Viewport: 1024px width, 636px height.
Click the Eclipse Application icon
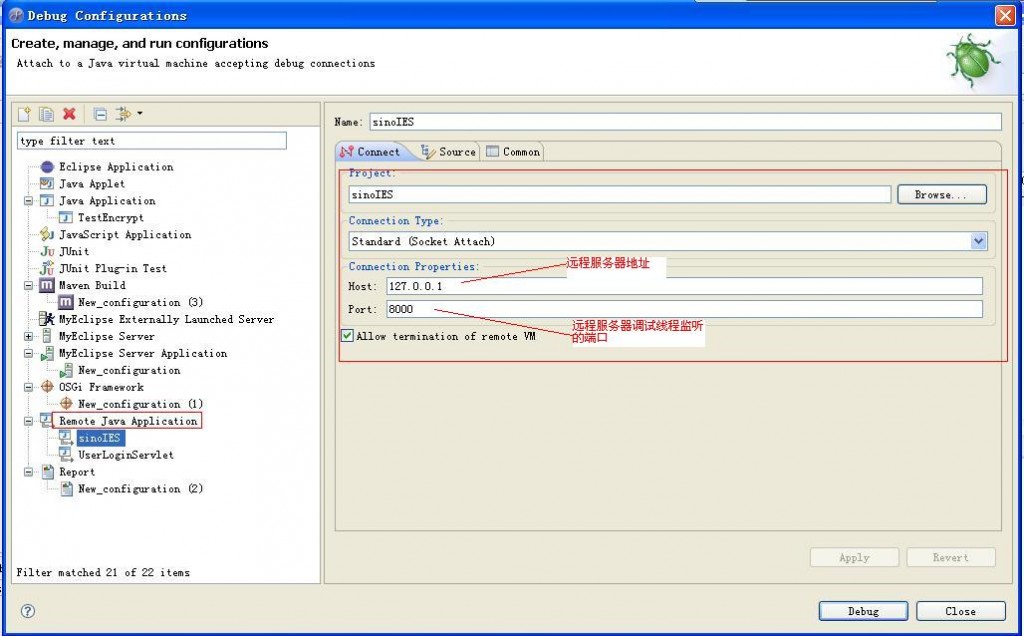click(47, 167)
